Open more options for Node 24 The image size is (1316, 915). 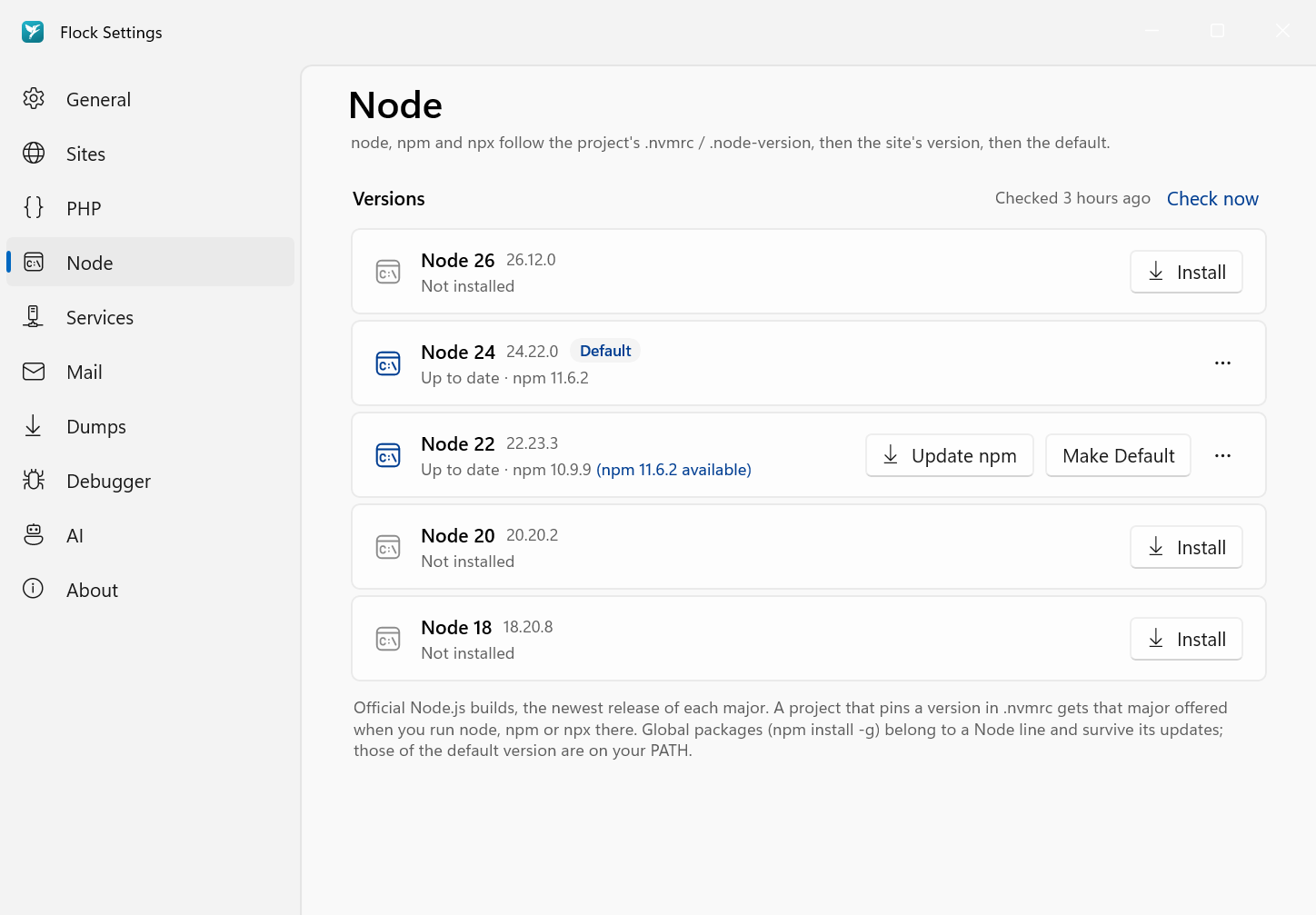point(1223,363)
